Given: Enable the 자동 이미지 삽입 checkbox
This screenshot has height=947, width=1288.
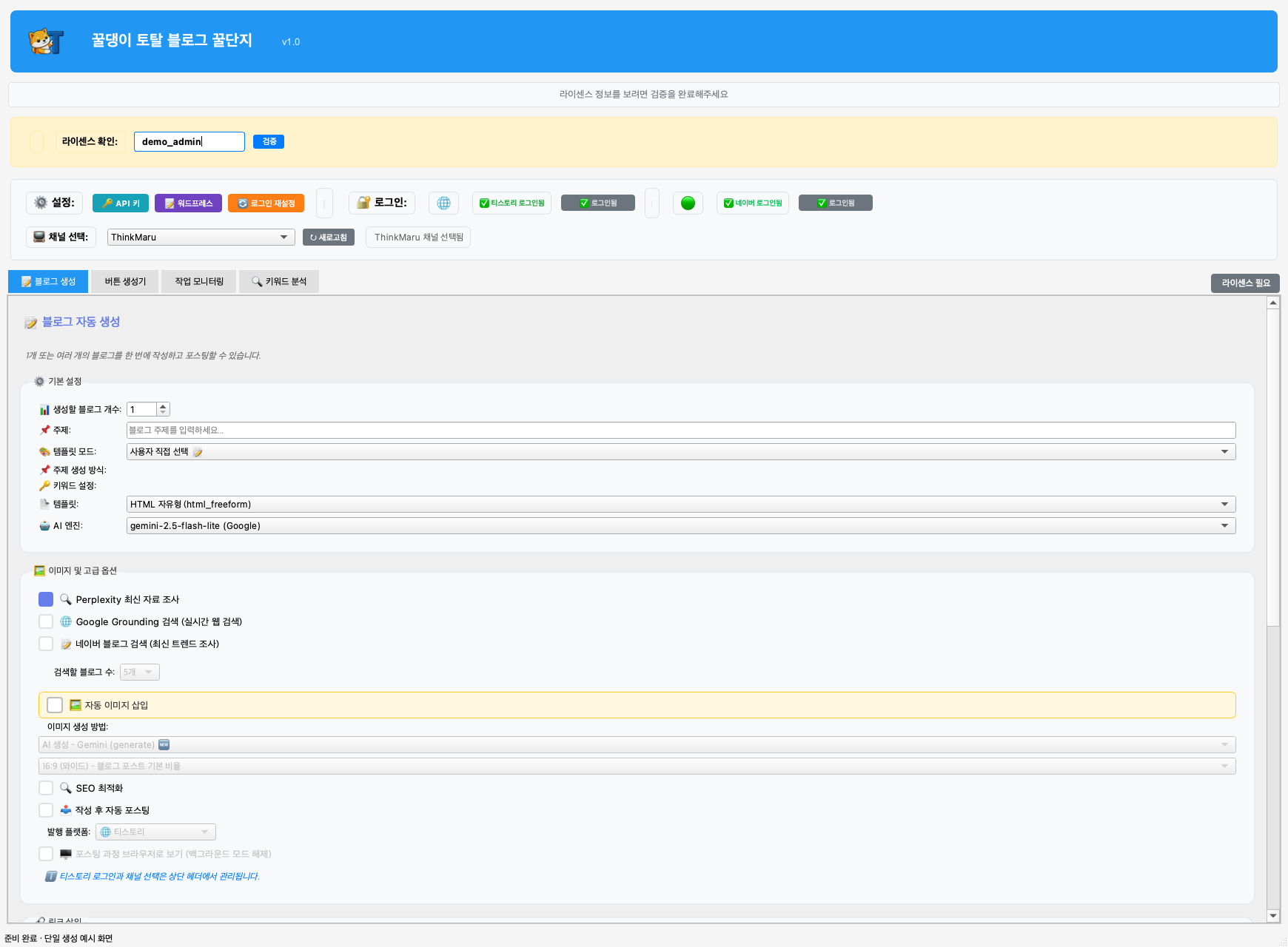Looking at the screenshot, I should click(x=55, y=705).
